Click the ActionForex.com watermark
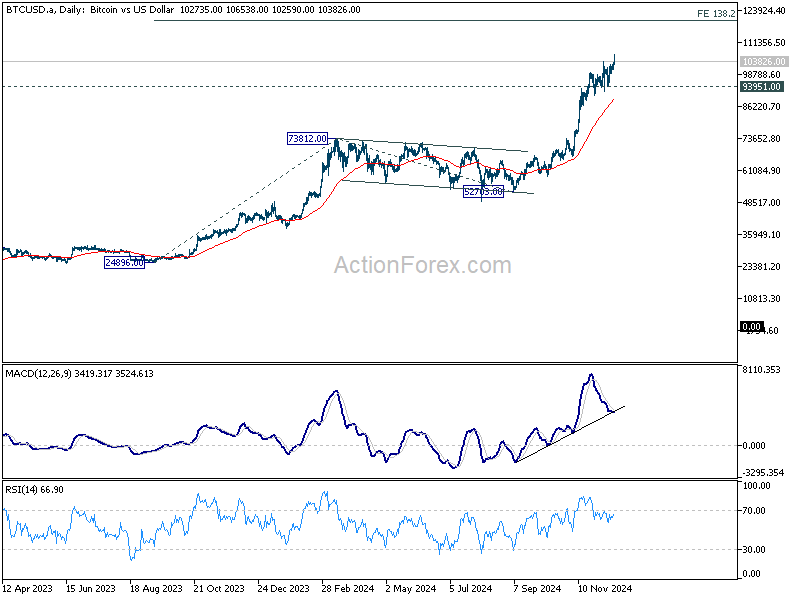The height and width of the screenshot is (600, 800). [422, 265]
